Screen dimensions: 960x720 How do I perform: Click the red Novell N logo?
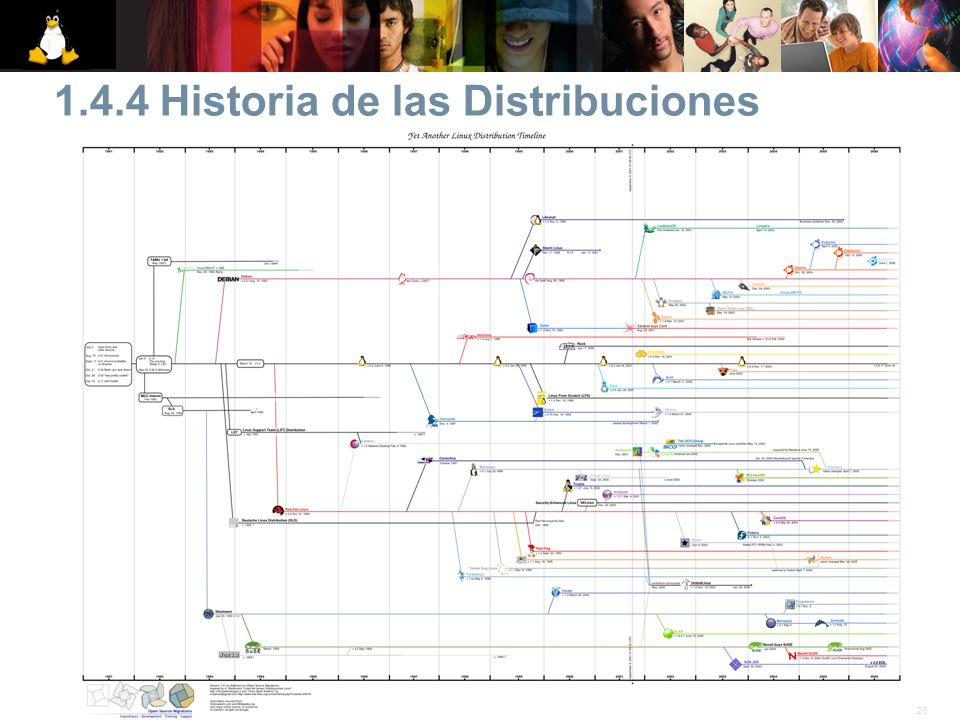click(x=792, y=655)
